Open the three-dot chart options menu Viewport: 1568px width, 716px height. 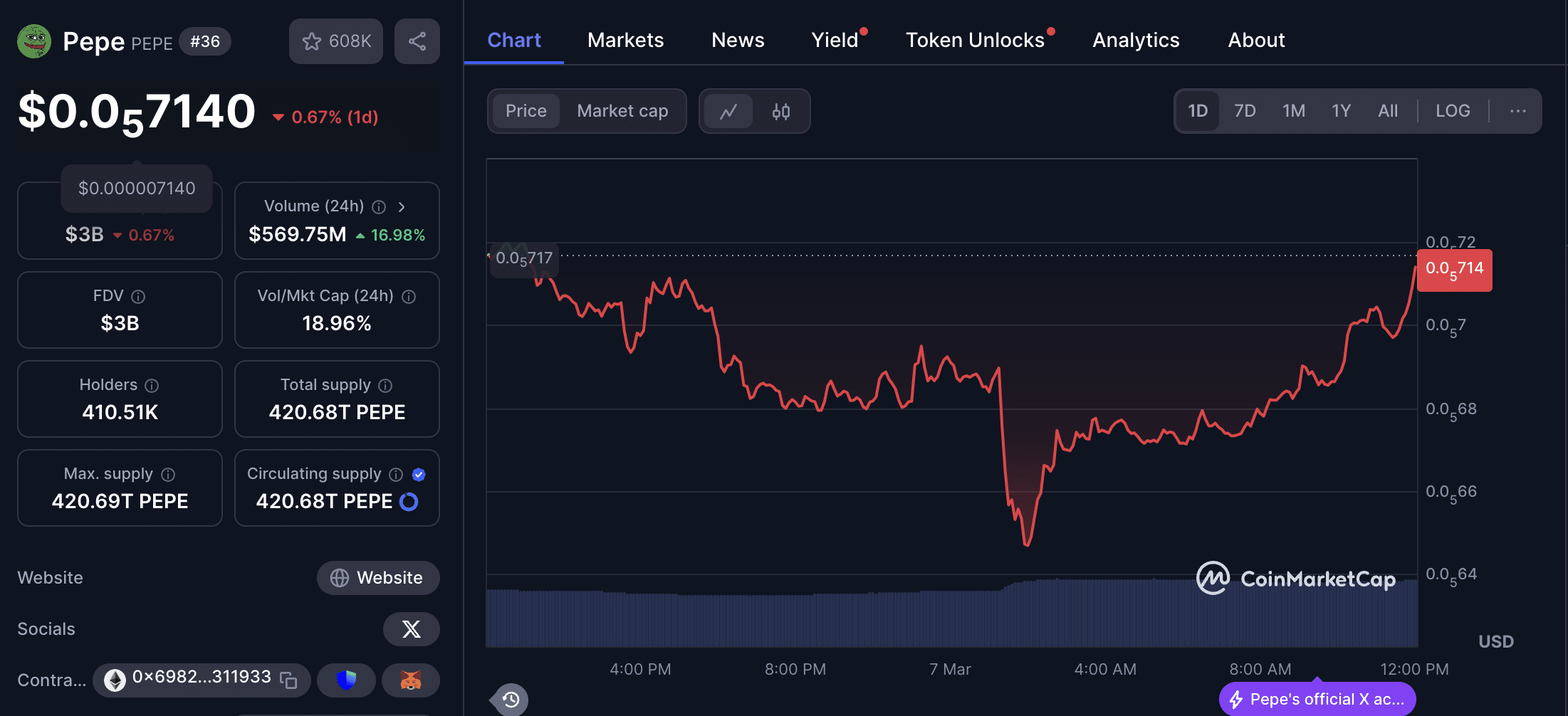[1518, 111]
